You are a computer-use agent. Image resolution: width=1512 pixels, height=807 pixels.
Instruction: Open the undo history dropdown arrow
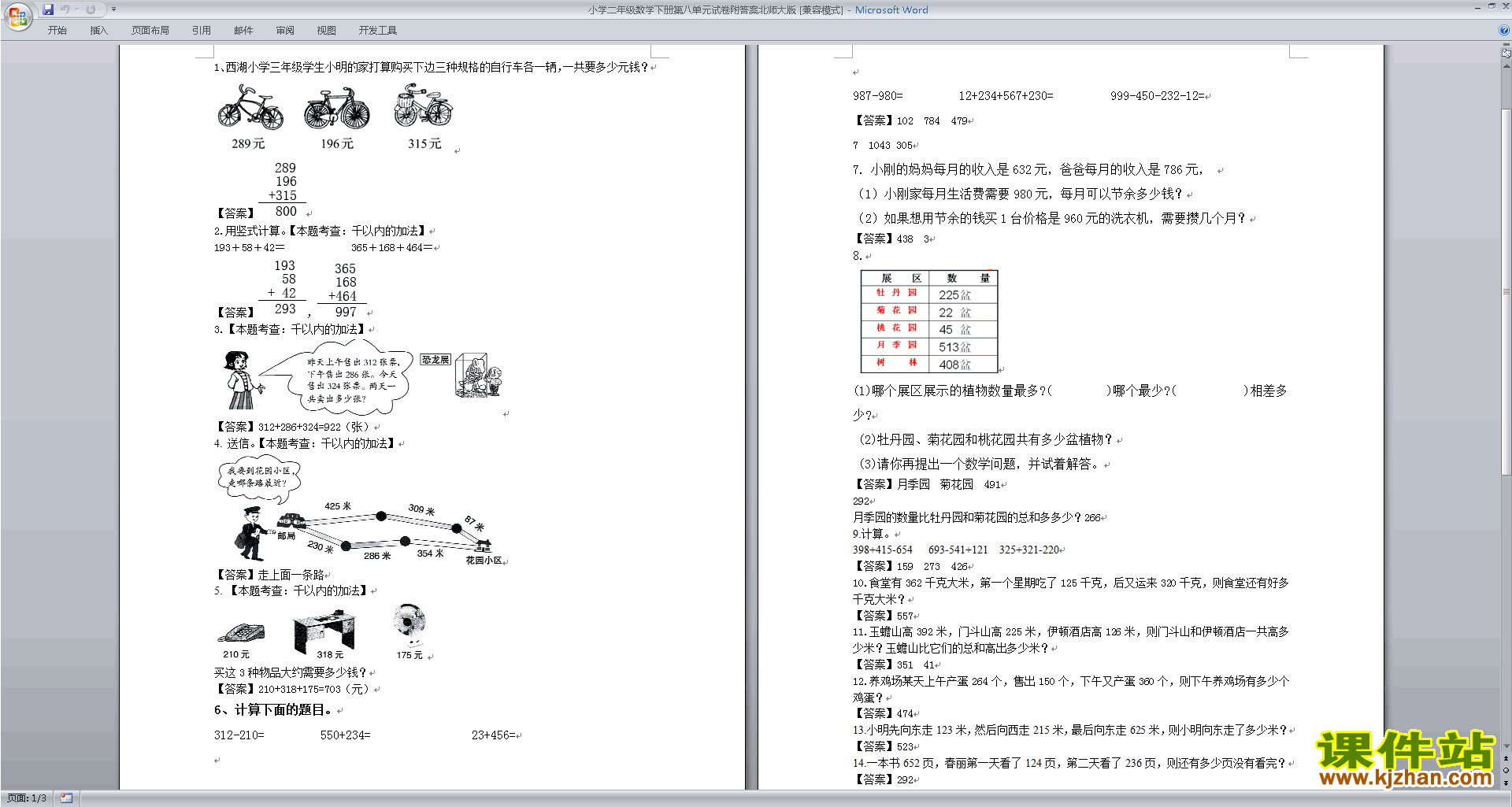coord(76,9)
